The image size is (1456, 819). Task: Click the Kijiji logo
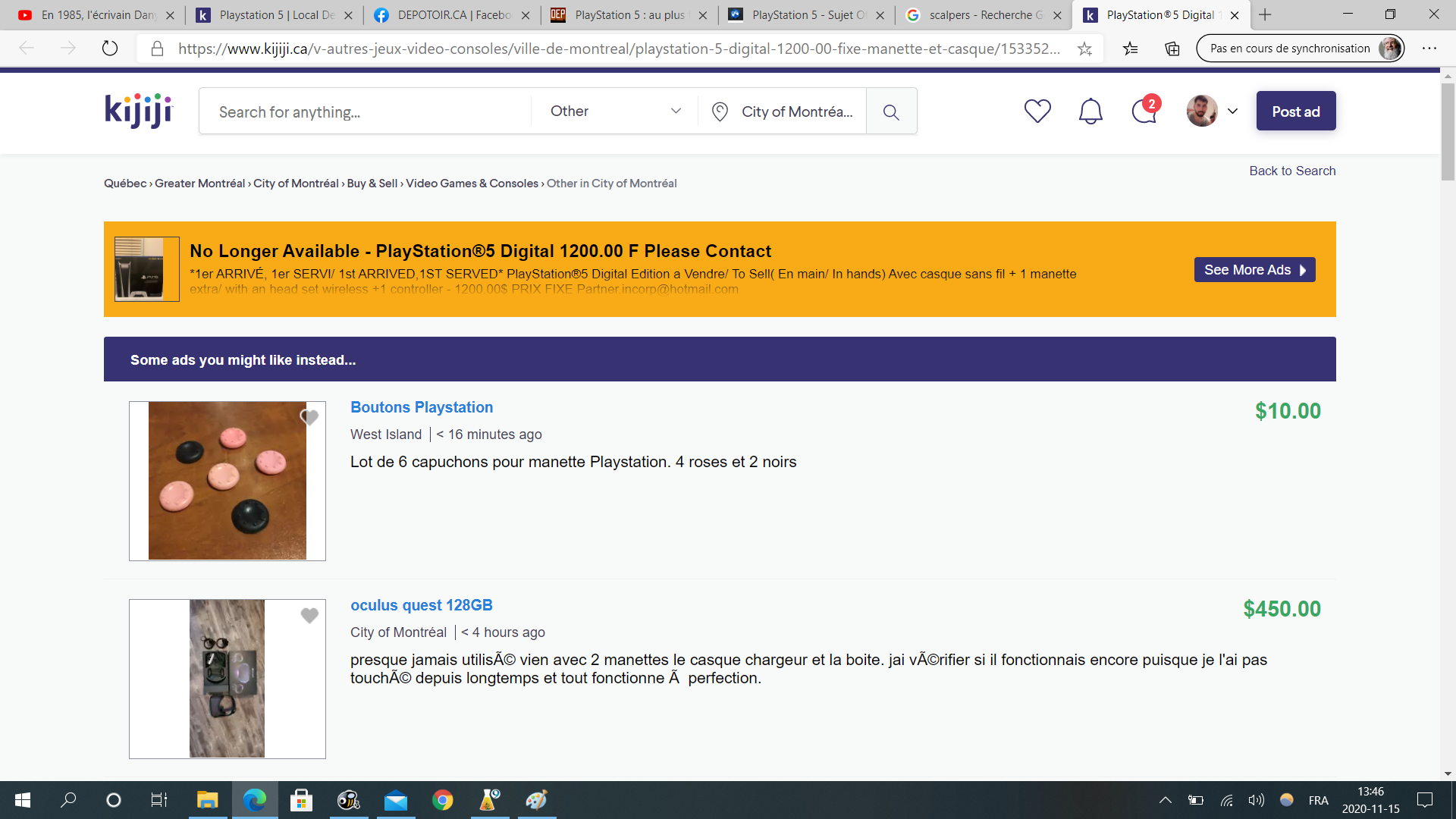pyautogui.click(x=139, y=111)
